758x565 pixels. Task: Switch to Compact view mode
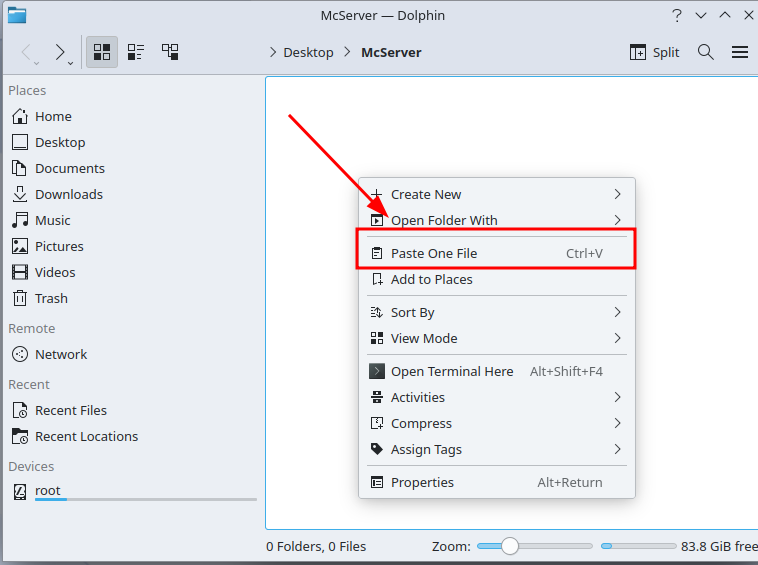136,52
